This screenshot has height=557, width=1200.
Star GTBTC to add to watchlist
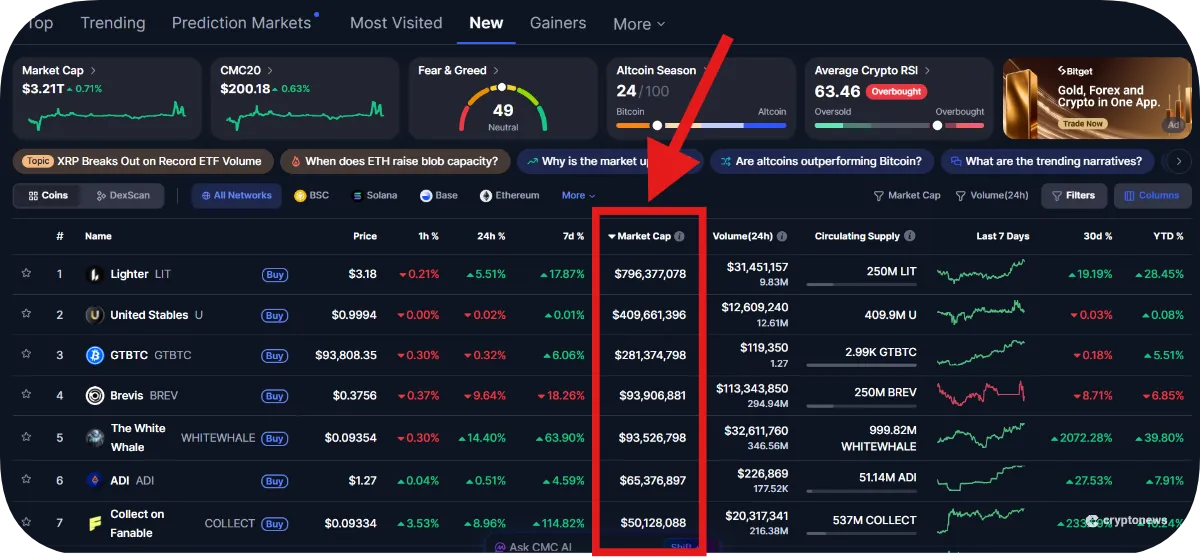click(x=26, y=354)
